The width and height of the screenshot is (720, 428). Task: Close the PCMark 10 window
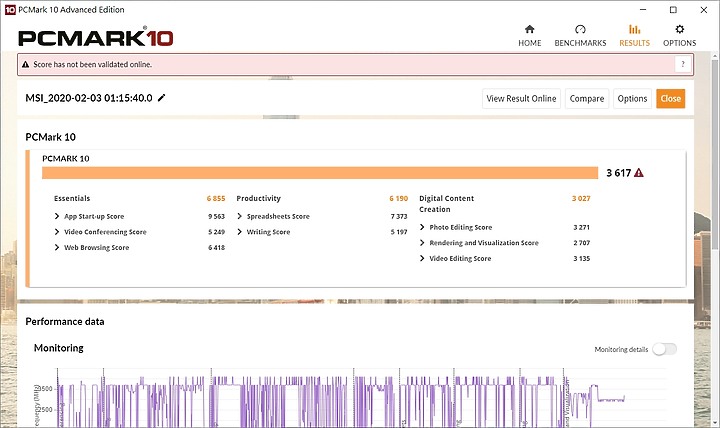click(703, 10)
